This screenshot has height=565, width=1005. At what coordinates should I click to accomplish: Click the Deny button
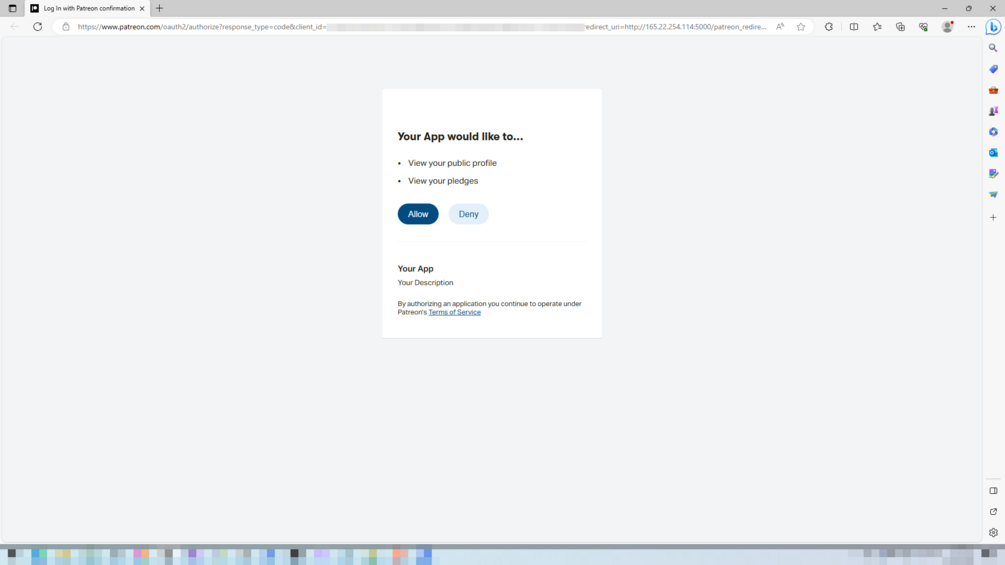[x=469, y=214]
